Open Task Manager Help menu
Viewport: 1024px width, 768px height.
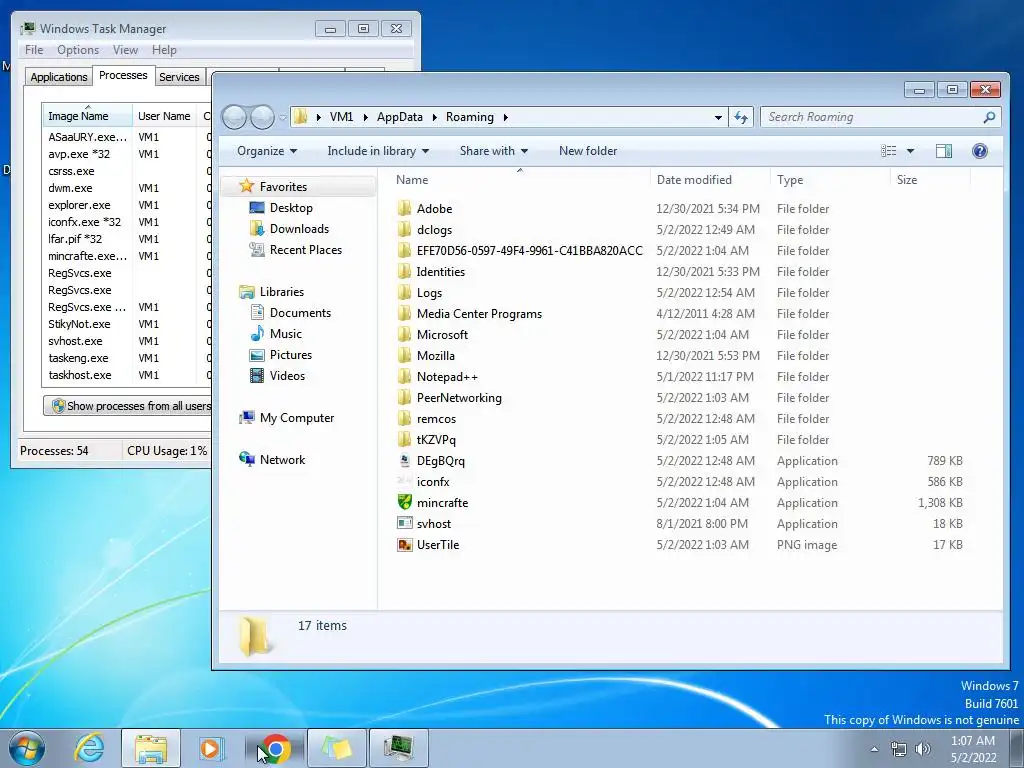click(164, 50)
